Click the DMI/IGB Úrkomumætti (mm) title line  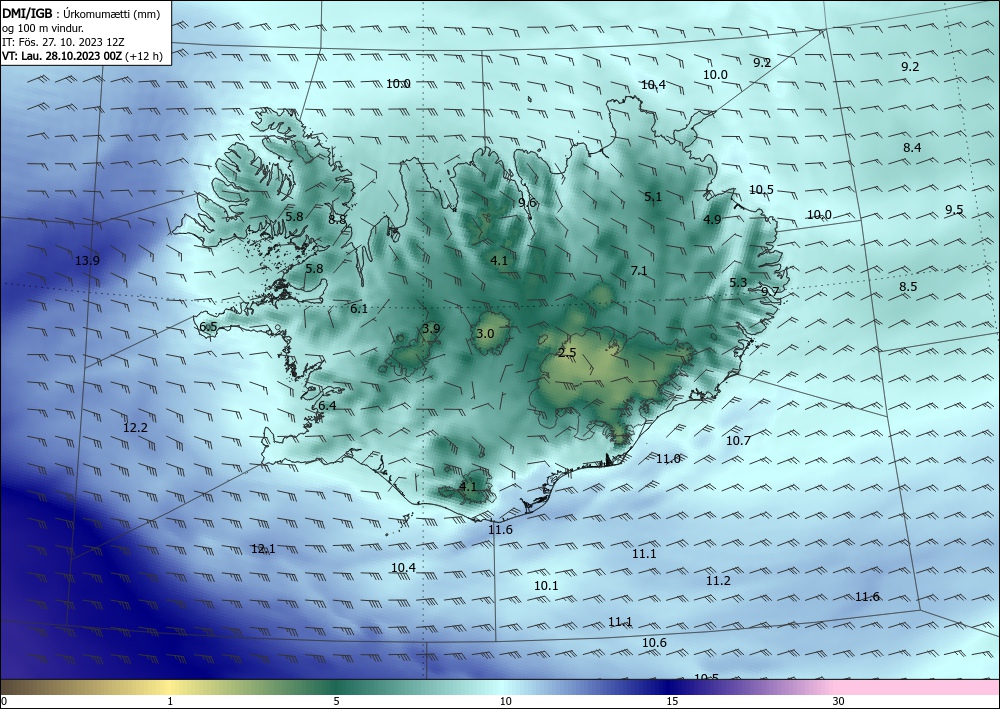click(x=81, y=14)
